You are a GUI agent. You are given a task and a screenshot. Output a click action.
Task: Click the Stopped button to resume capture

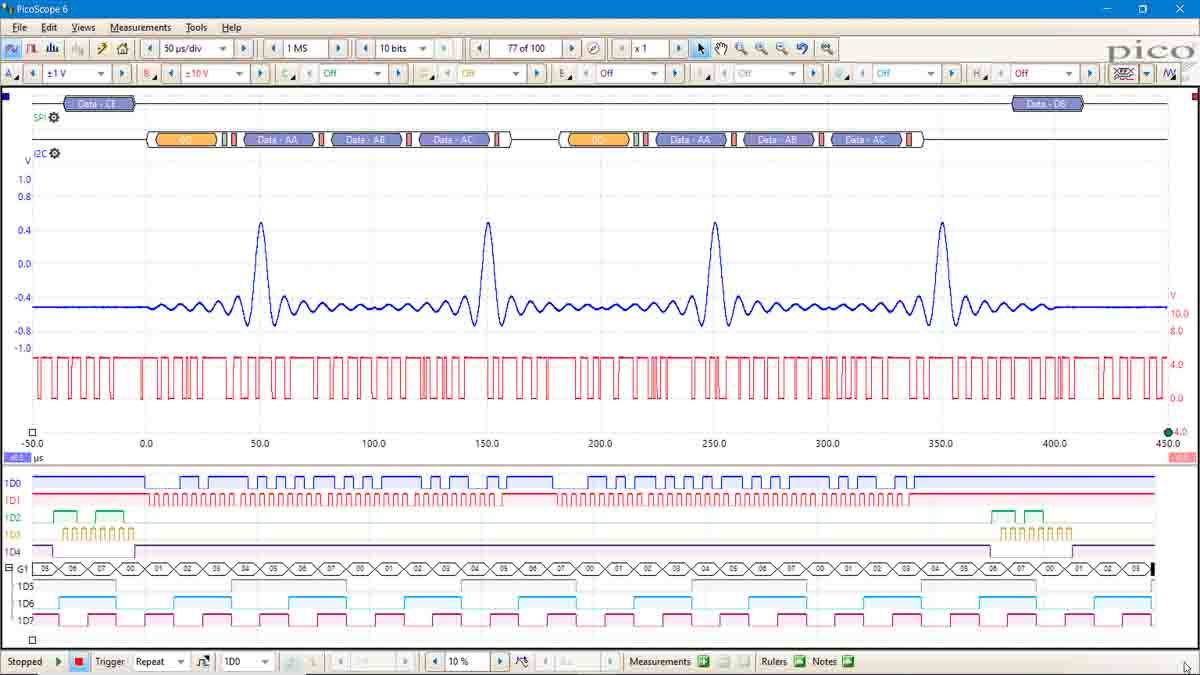tap(25, 661)
